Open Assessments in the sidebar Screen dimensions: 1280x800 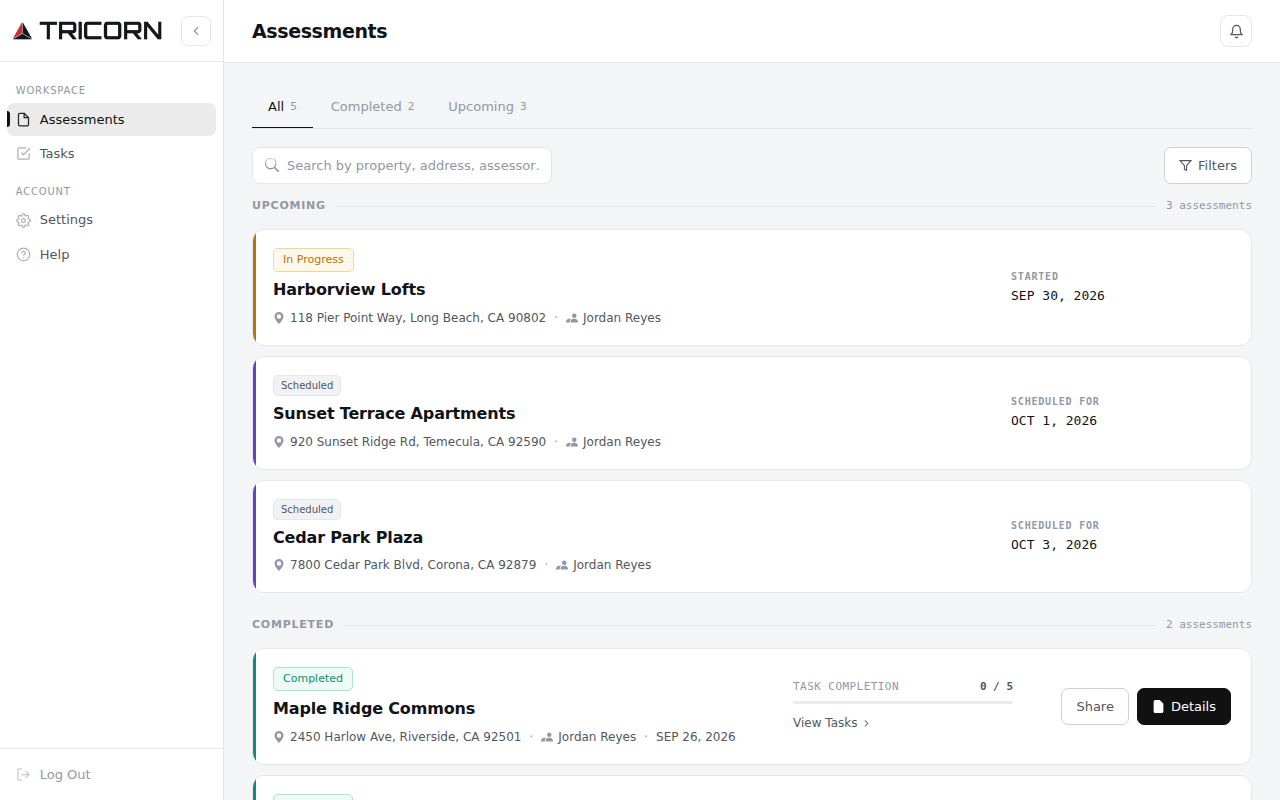click(x=111, y=119)
